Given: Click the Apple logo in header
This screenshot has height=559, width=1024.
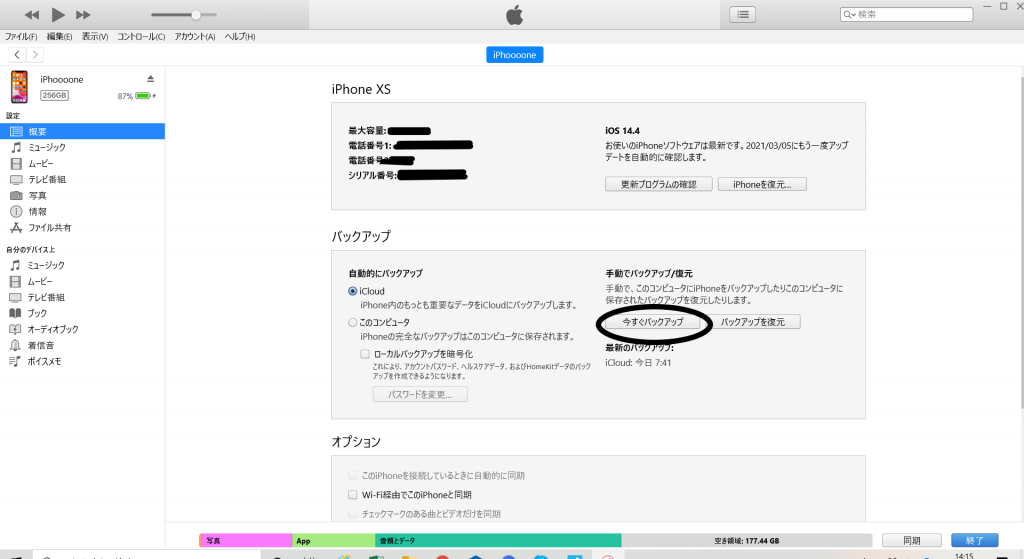Looking at the screenshot, I should [x=515, y=14].
